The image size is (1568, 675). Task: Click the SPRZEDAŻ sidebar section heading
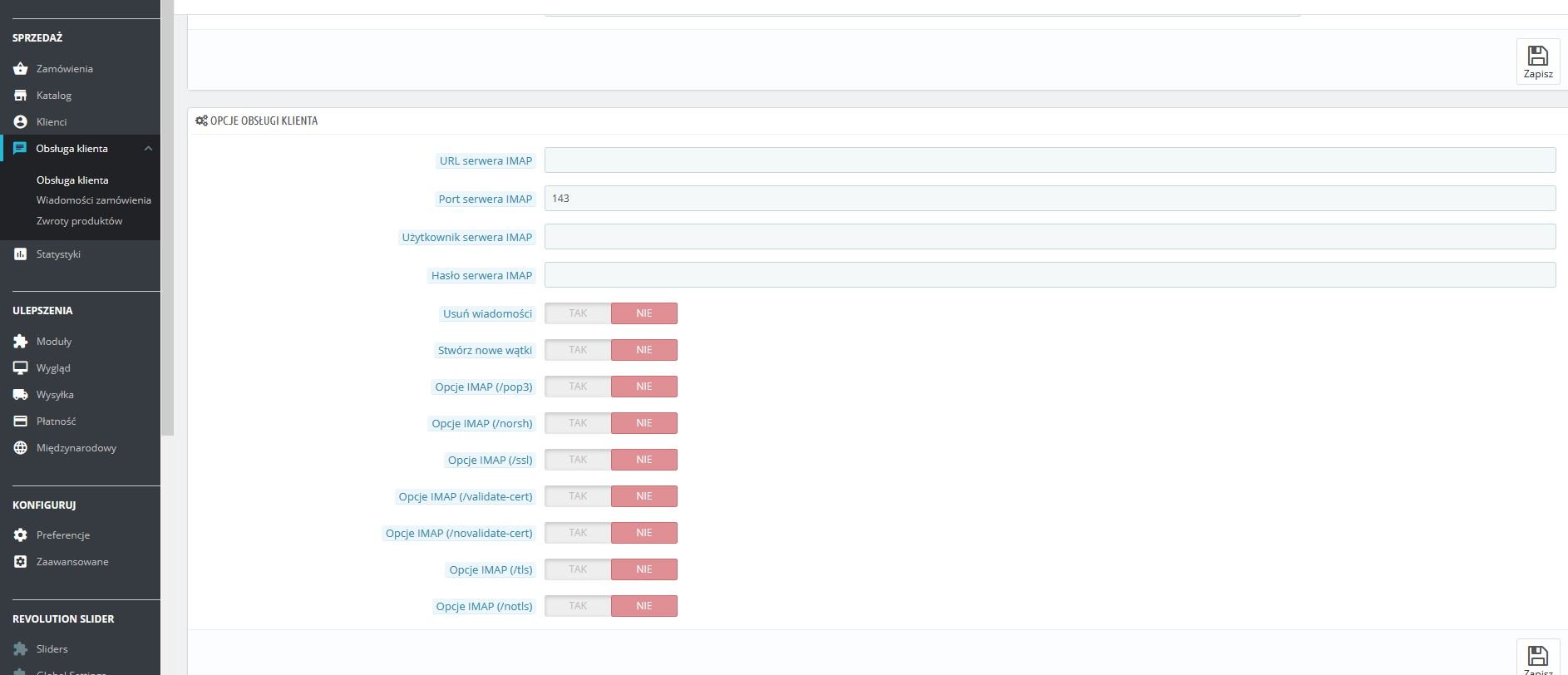coord(37,38)
